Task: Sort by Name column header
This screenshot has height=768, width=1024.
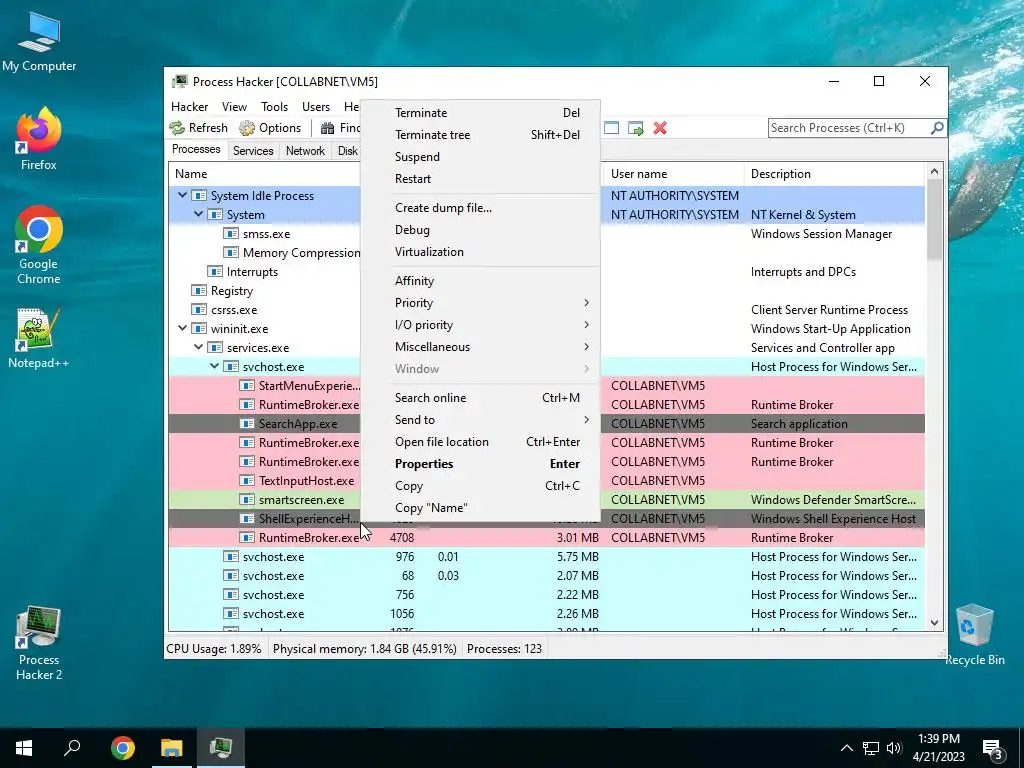Action: coord(264,174)
